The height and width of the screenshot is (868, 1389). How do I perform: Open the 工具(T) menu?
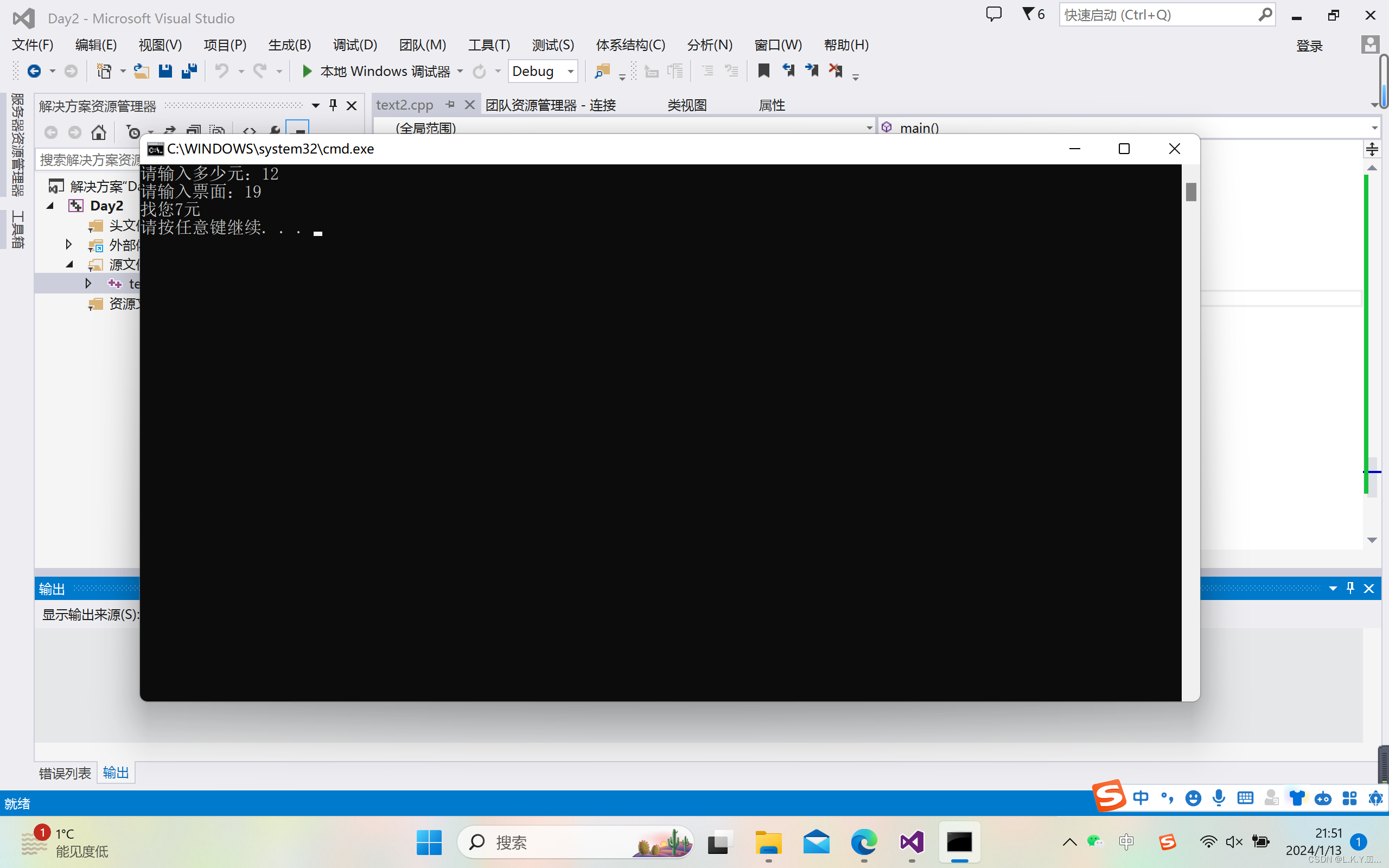489,45
